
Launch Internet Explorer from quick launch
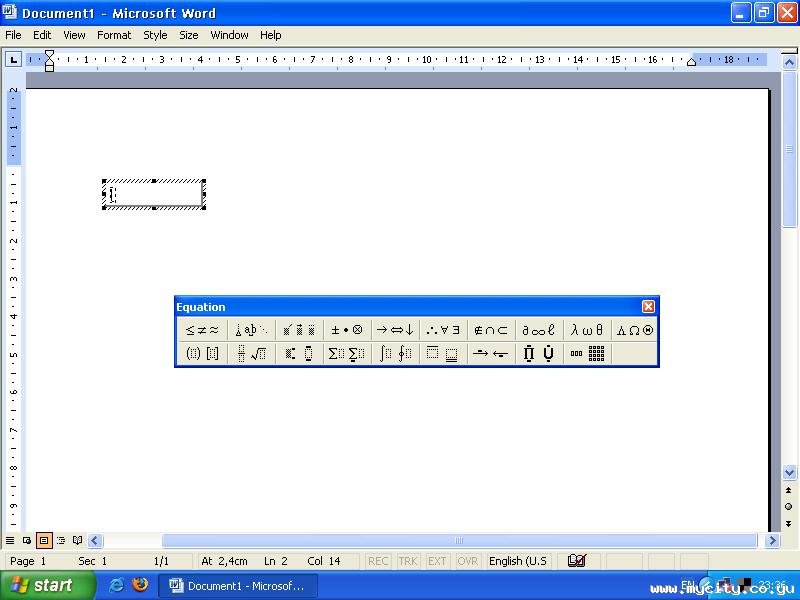116,585
